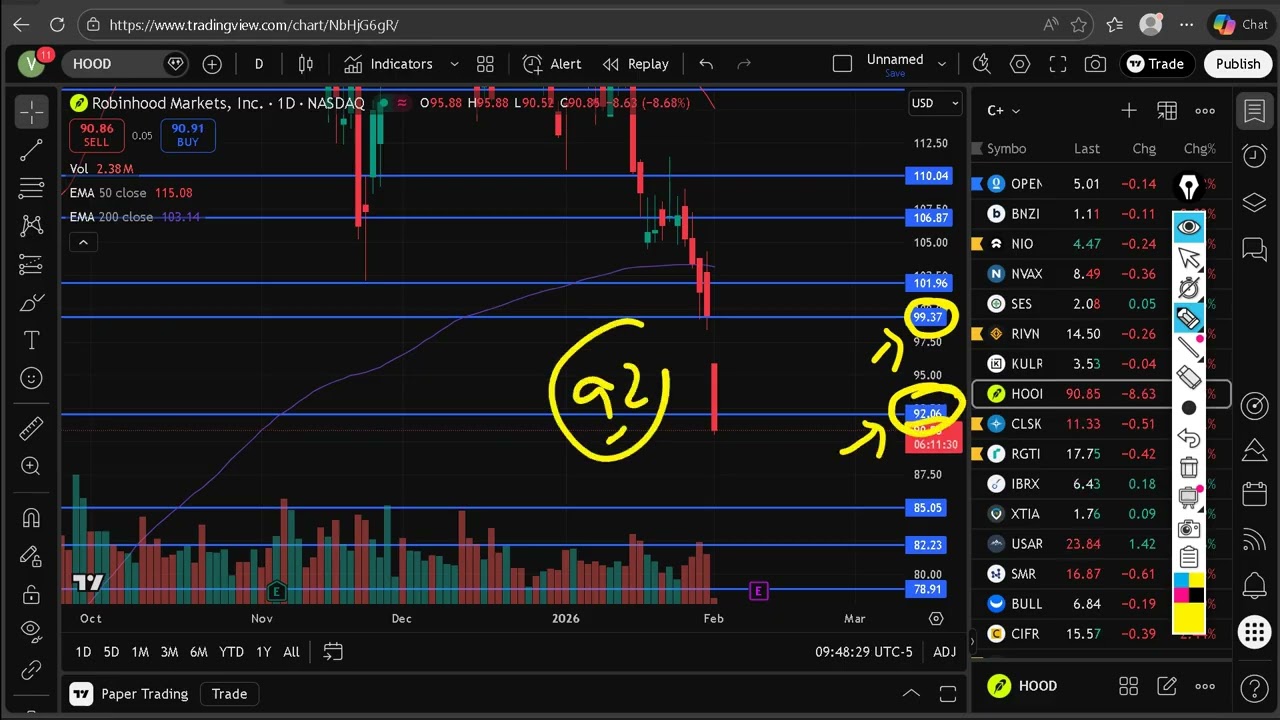The height and width of the screenshot is (720, 1280).
Task: Open the D timeframe interval selector
Action: coord(259,64)
